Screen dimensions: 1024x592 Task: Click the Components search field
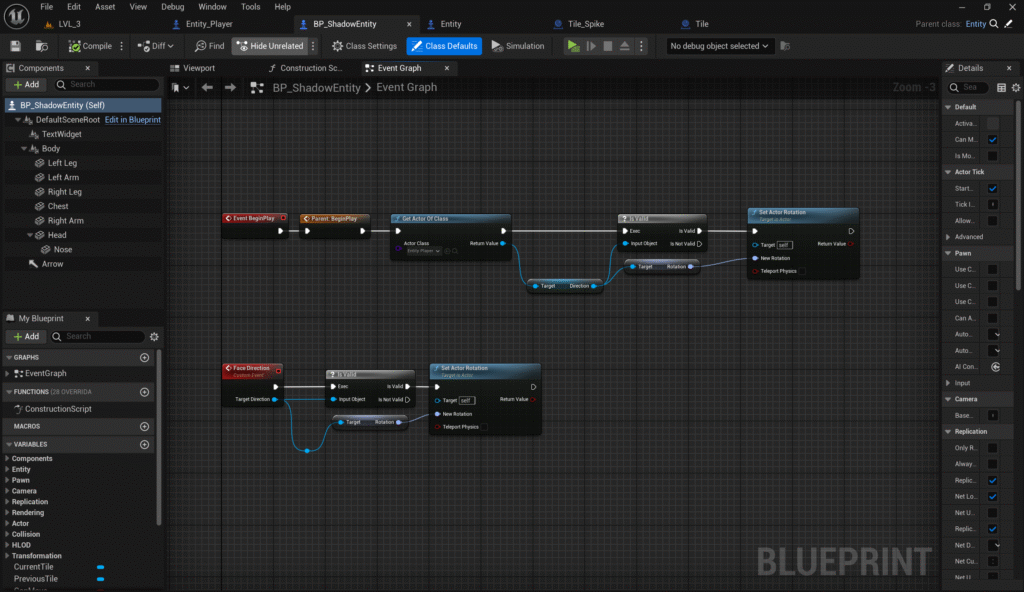click(106, 84)
